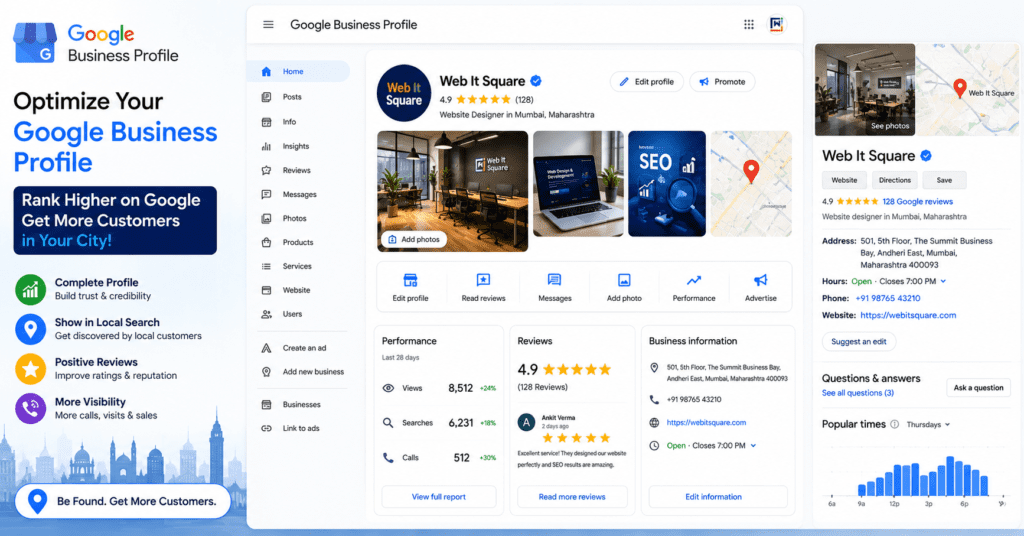Click the Advertise megaphone quick action icon
This screenshot has width=1024, height=536.
(761, 281)
